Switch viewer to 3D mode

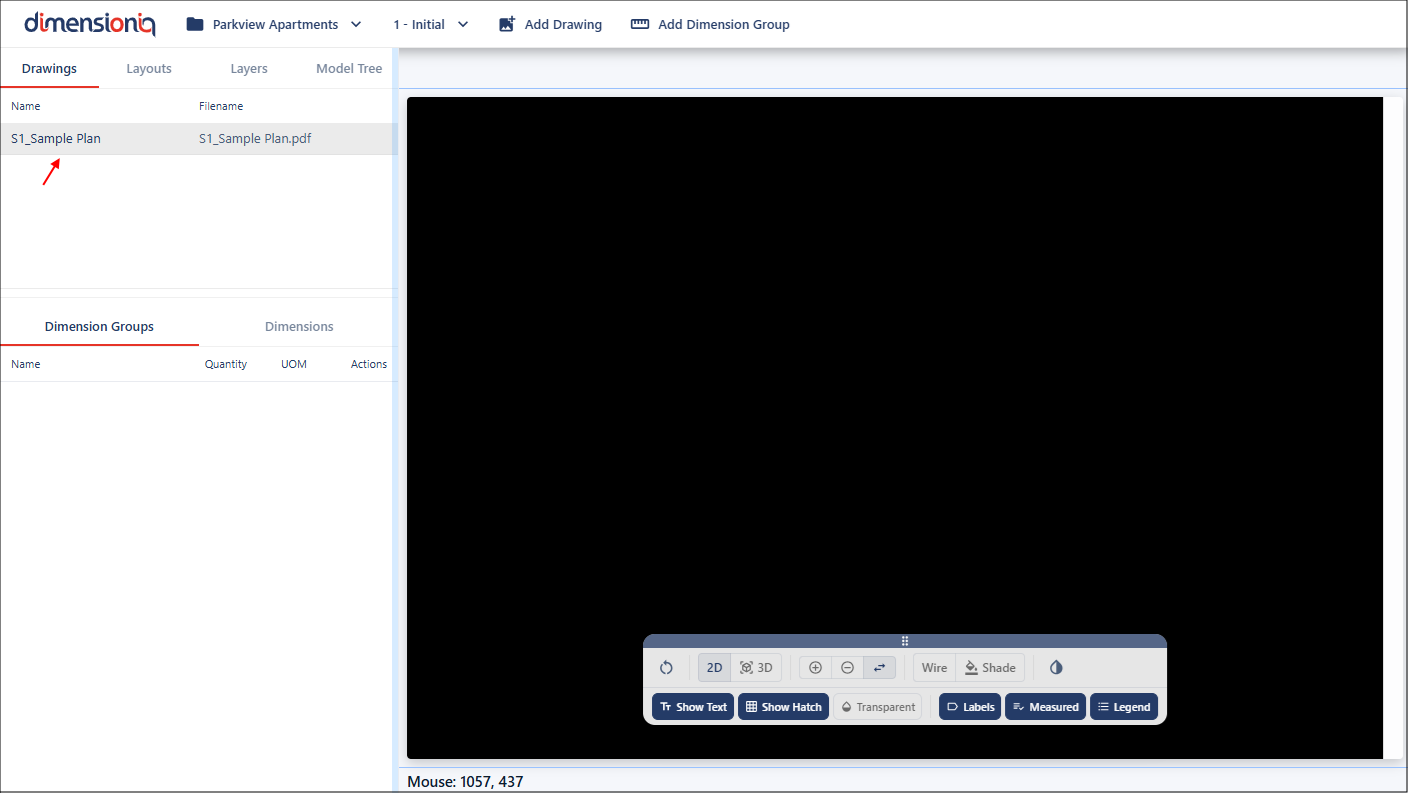coord(756,668)
